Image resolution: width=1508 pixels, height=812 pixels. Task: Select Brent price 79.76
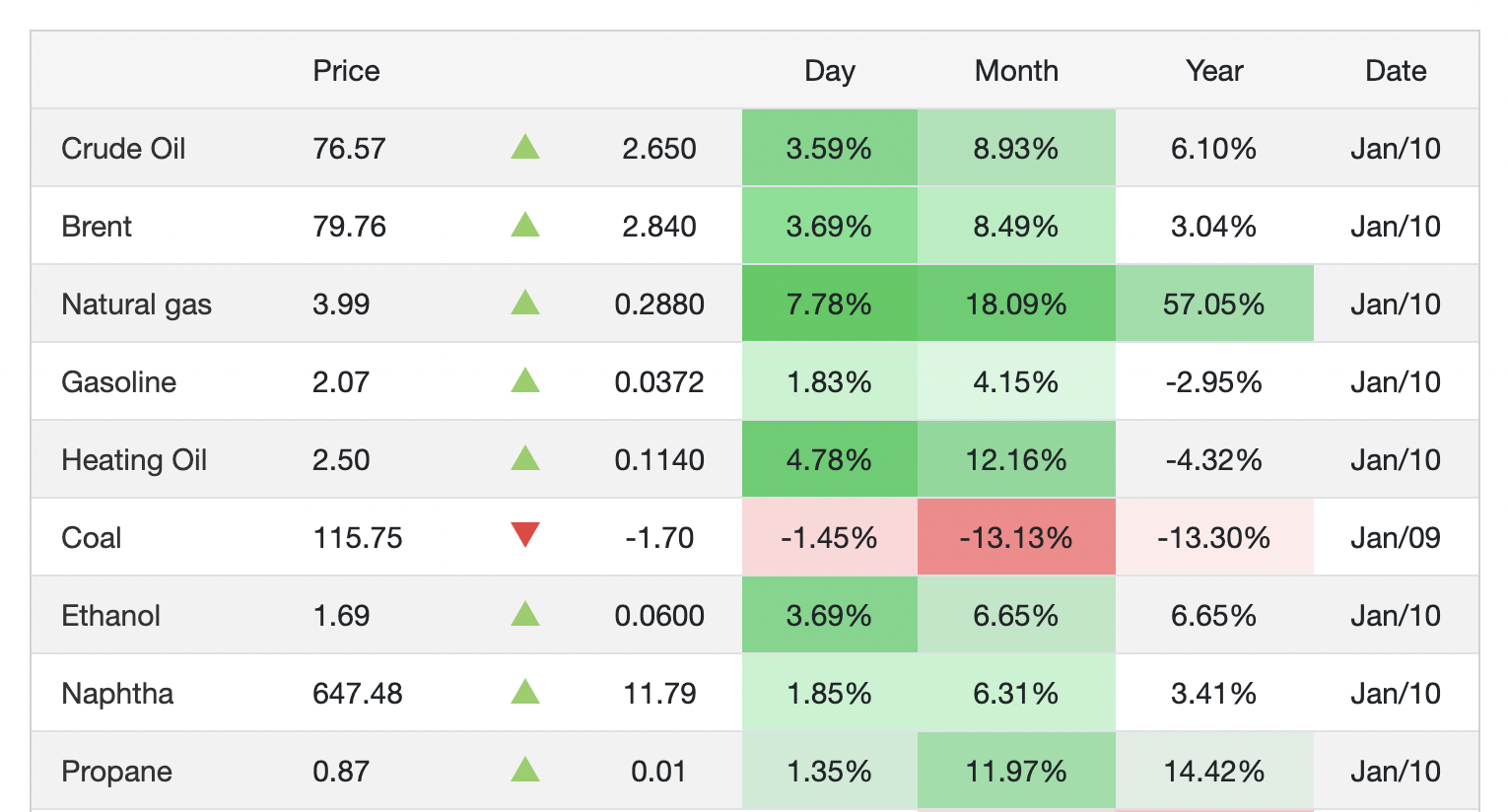click(349, 227)
